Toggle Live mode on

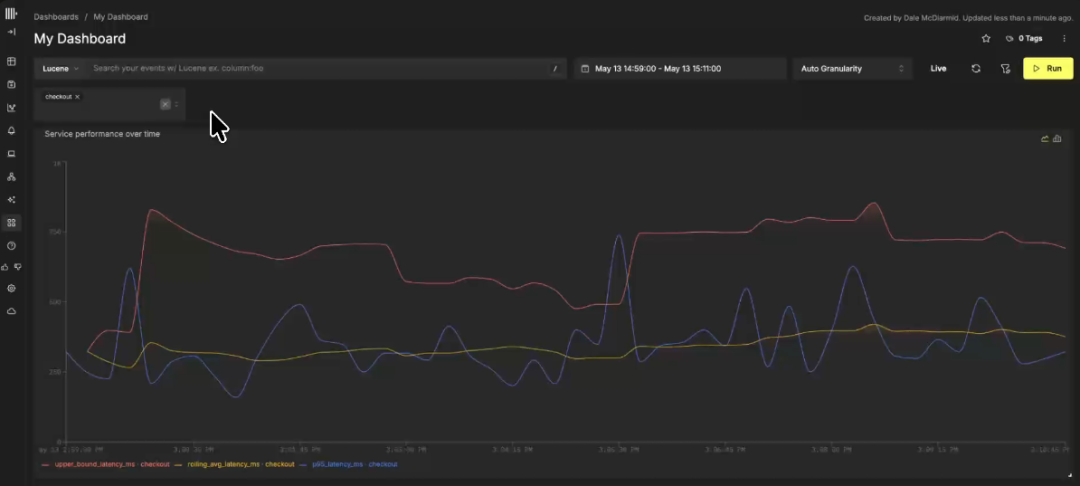tap(938, 68)
